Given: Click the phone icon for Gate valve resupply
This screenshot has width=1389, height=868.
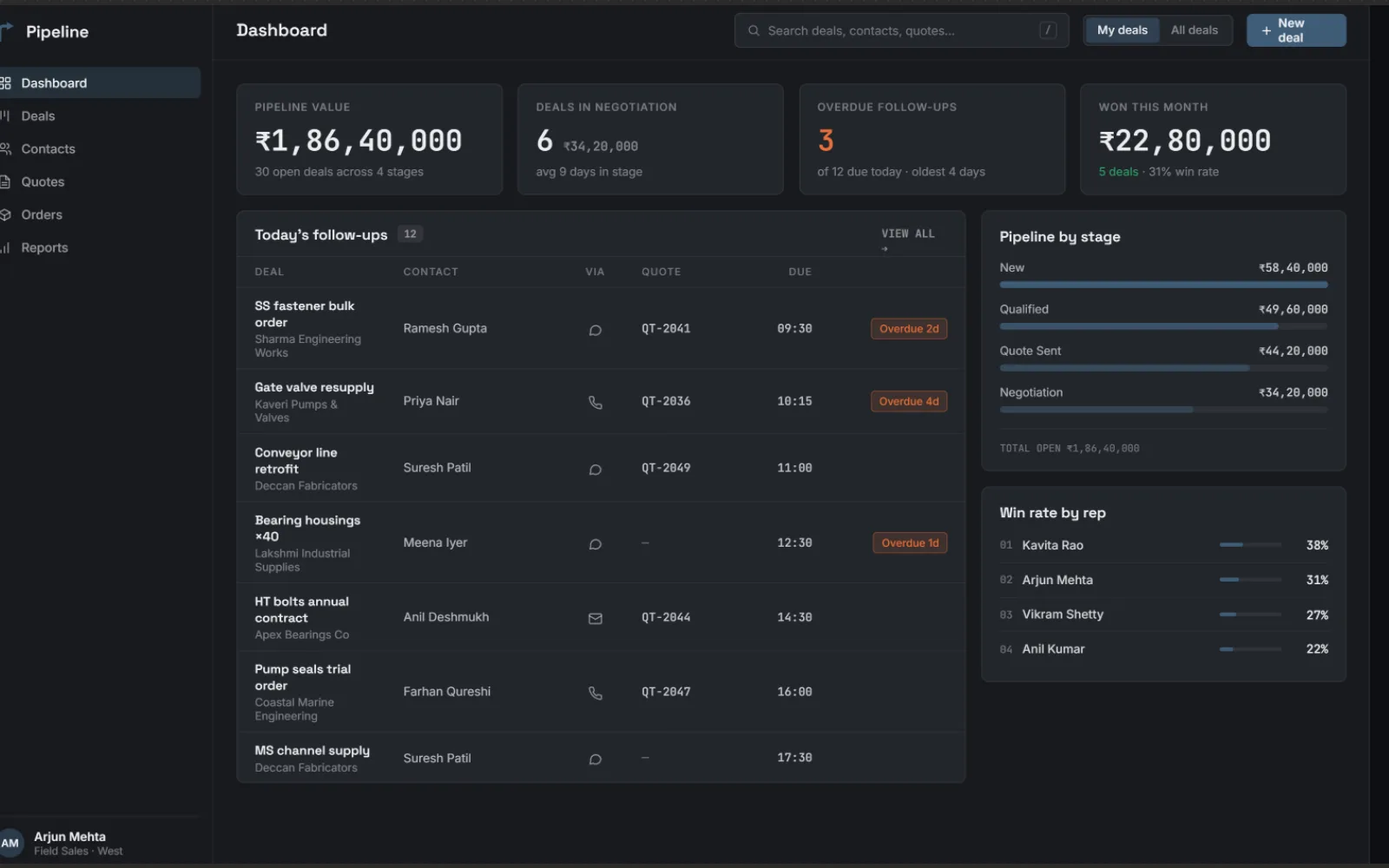Looking at the screenshot, I should [x=596, y=403].
